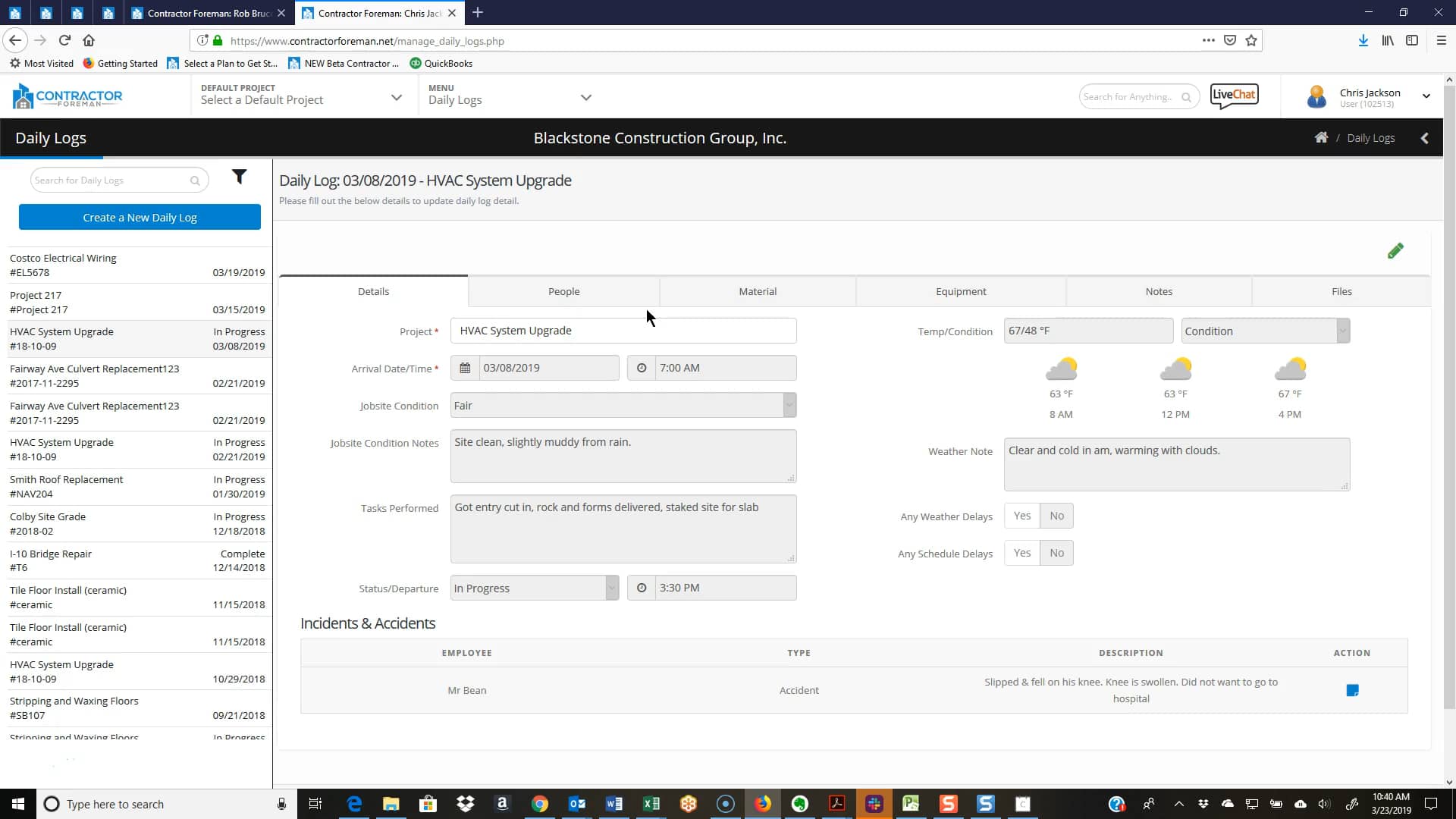Open the arrival date calendar picker
The image size is (1456, 819).
[465, 368]
